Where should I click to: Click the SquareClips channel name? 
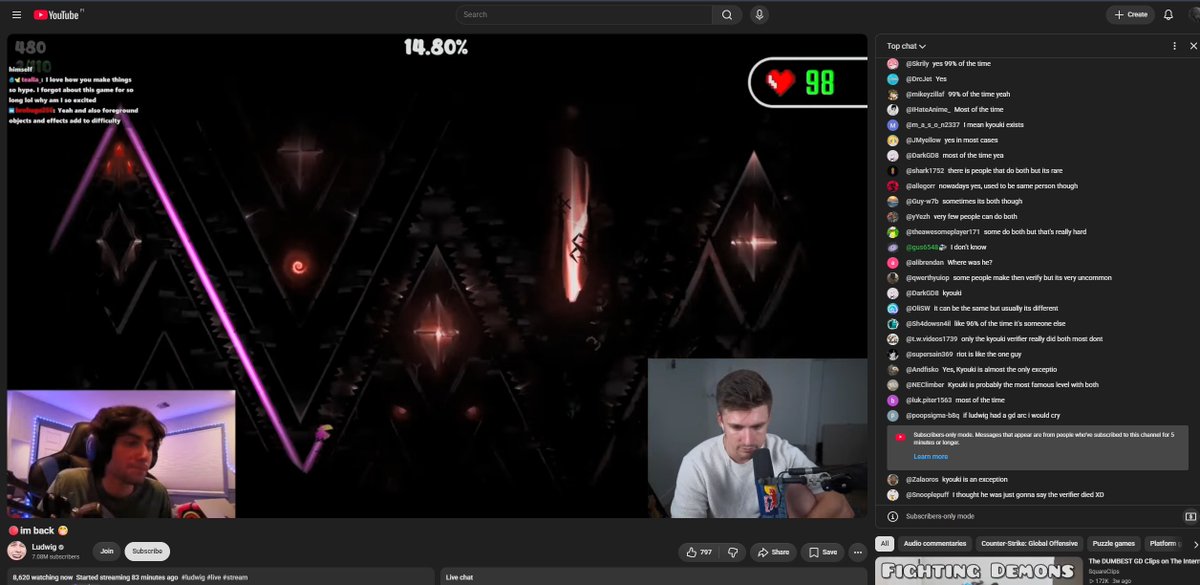[x=1105, y=572]
